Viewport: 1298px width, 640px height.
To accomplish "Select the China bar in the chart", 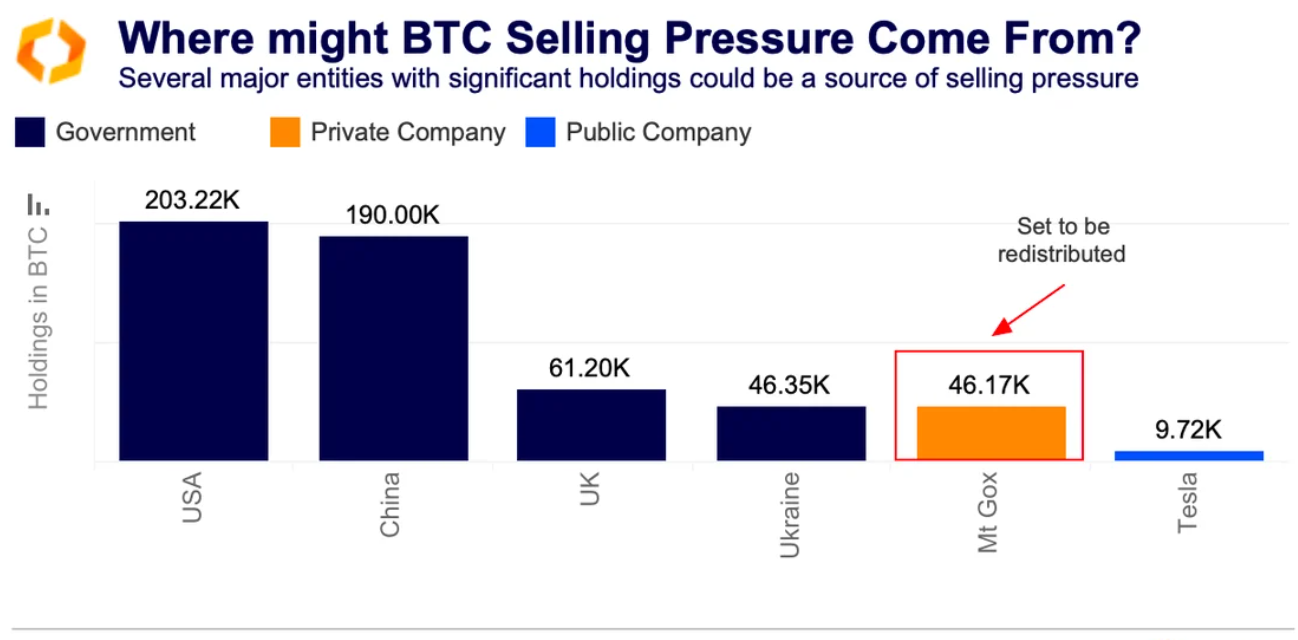I will (x=393, y=348).
